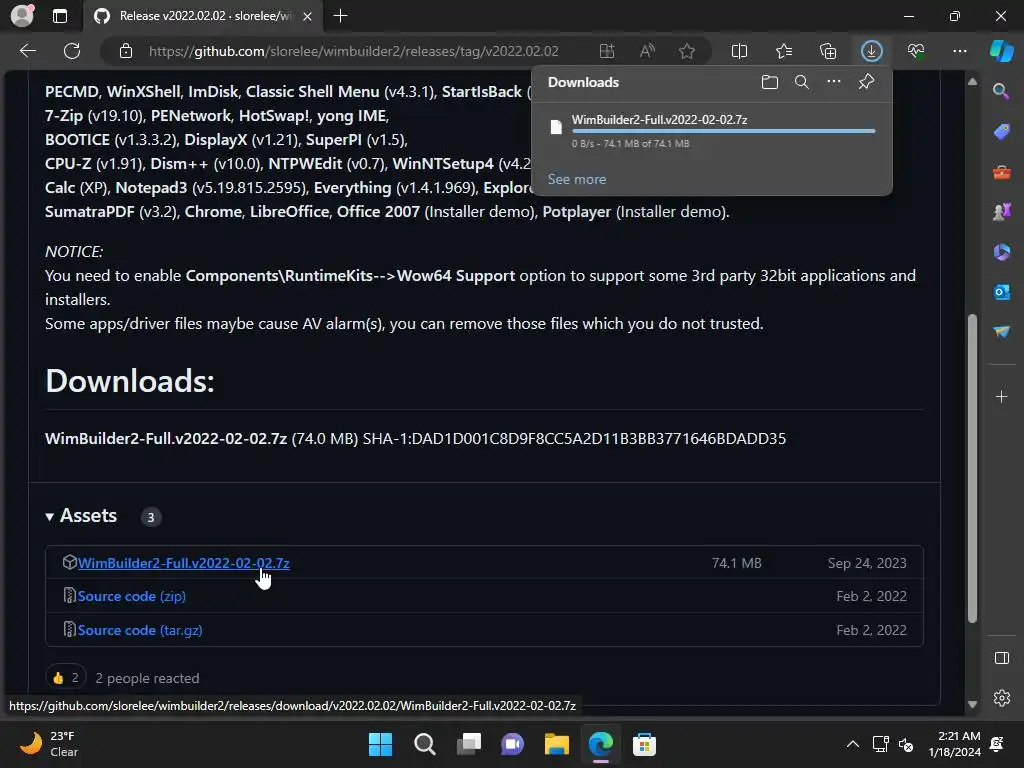Add a new sidebar app
The image size is (1024, 768).
point(1001,396)
